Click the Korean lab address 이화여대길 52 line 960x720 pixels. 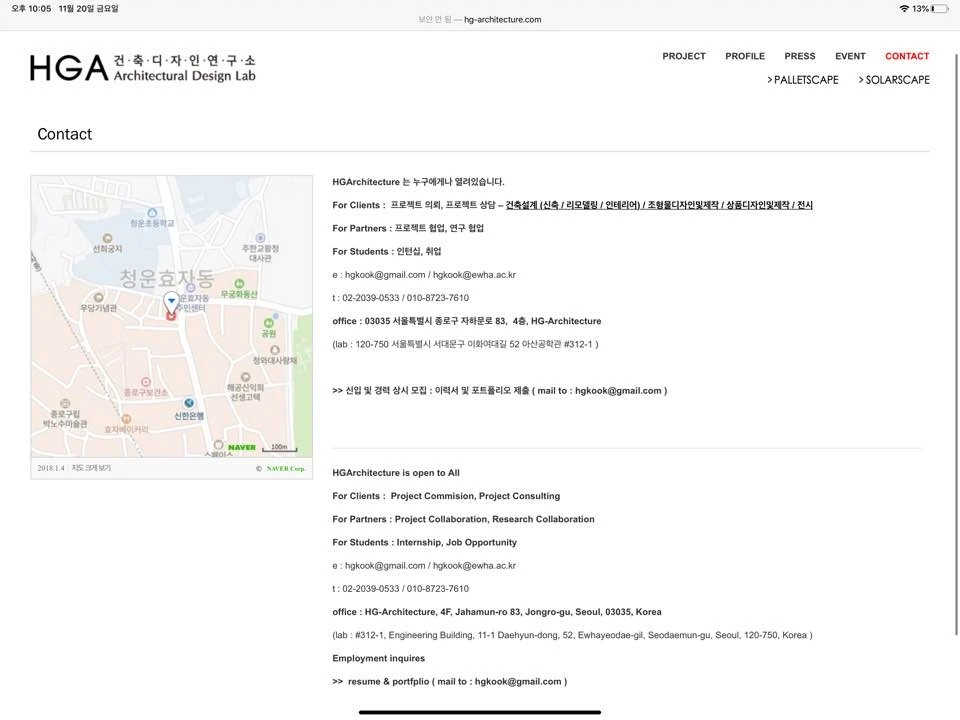coord(465,345)
